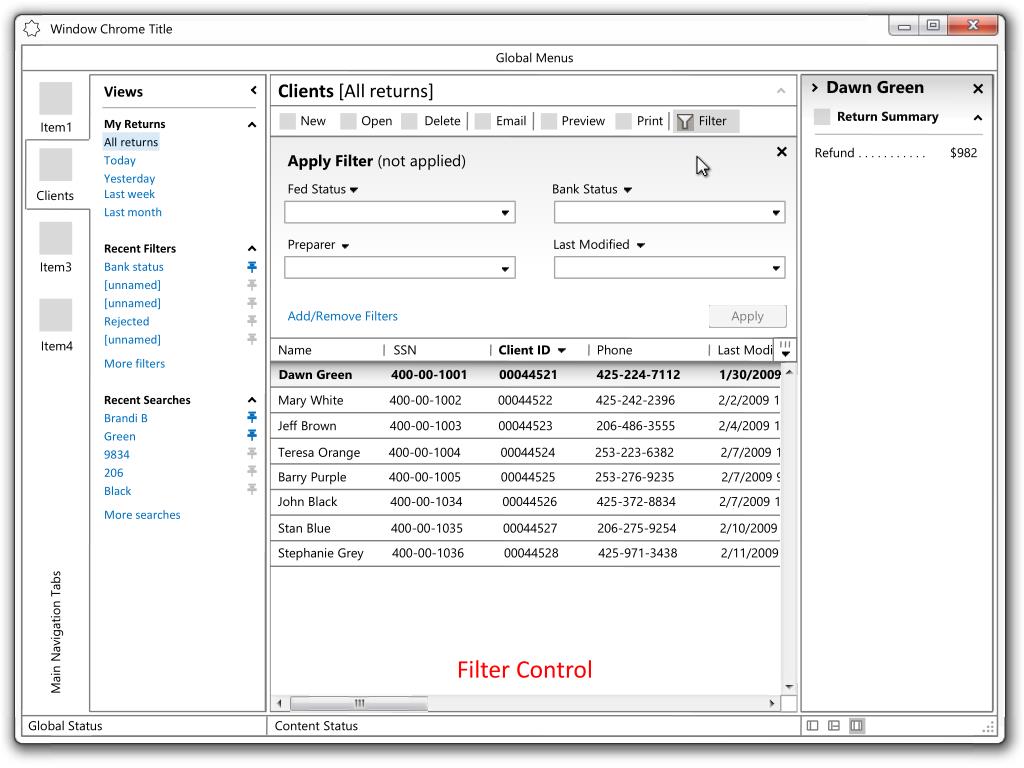Viewport: 1024px width, 768px height.
Task: Close the Dawn Green details pane
Action: point(978,89)
